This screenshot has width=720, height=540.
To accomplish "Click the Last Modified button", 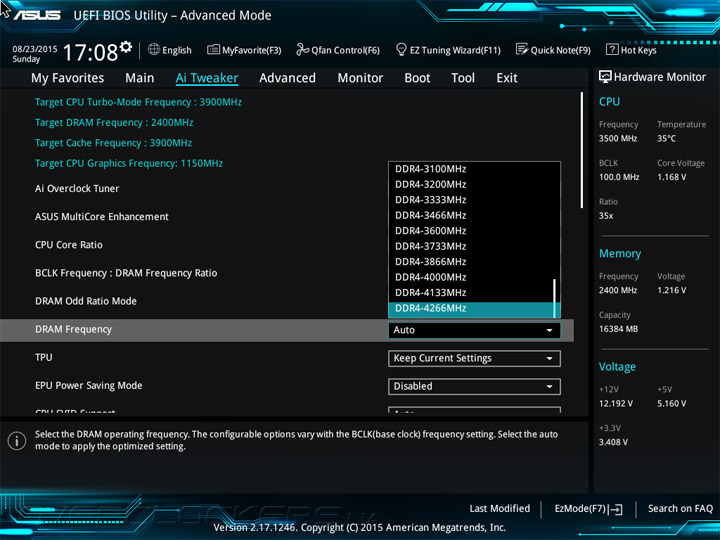I will click(500, 509).
